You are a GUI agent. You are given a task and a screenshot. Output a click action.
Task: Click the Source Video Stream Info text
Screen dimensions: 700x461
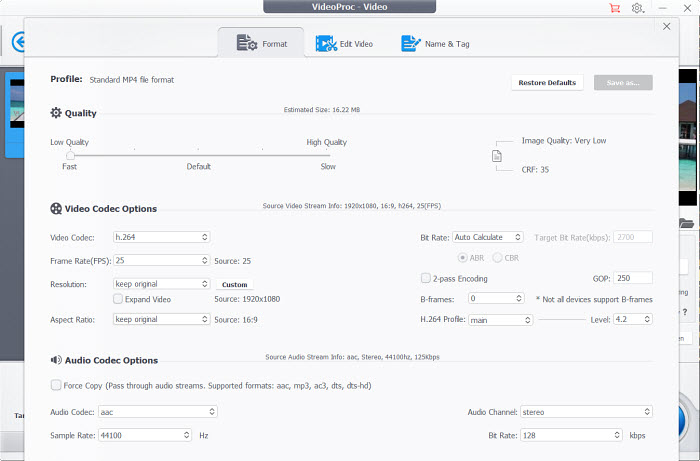point(352,206)
